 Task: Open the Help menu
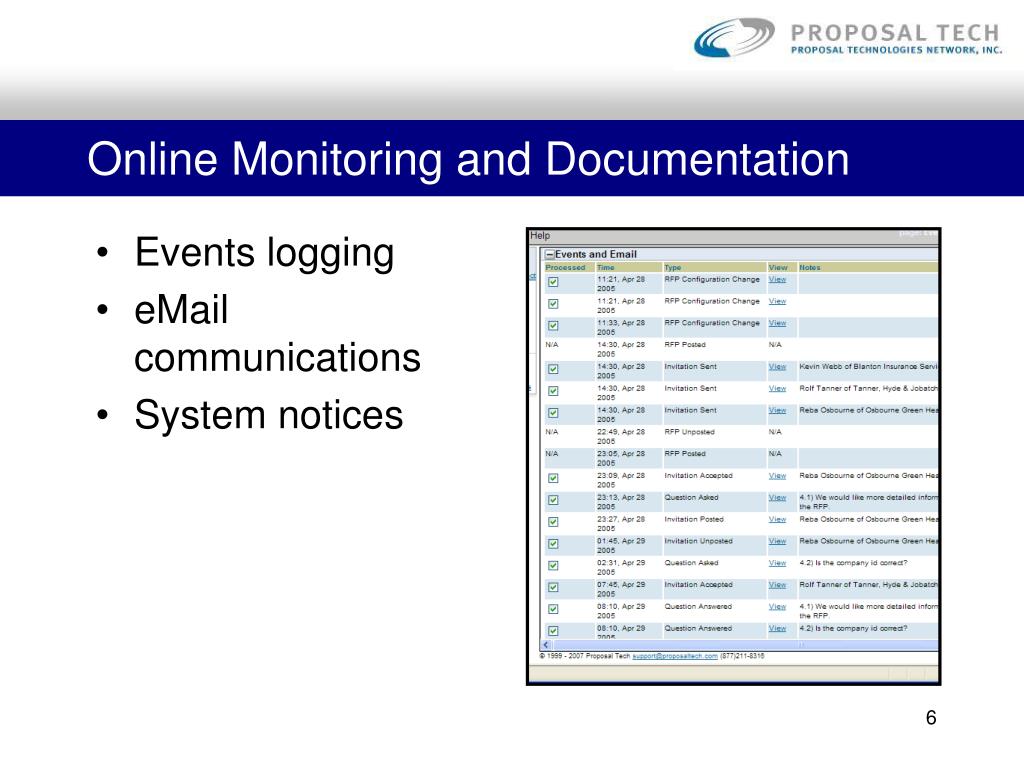pos(540,236)
